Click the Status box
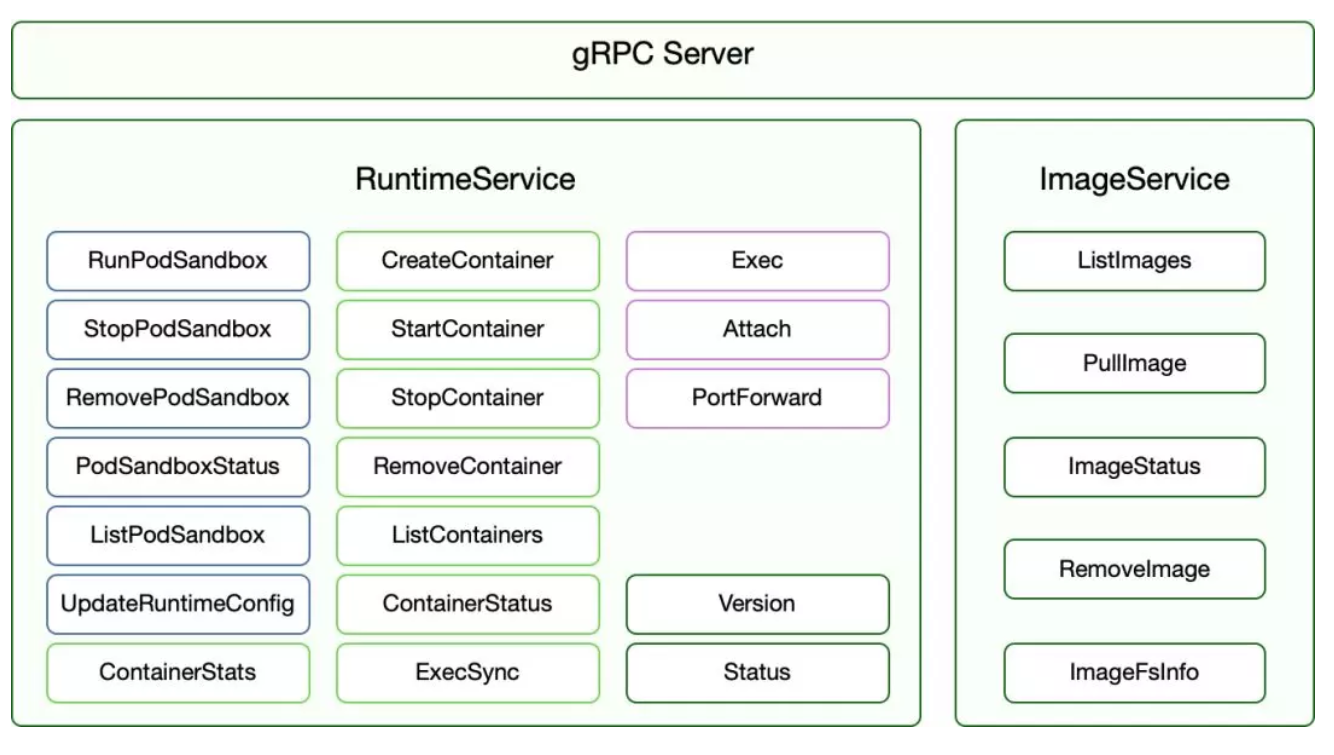This screenshot has height=755, width=1334. pos(757,672)
